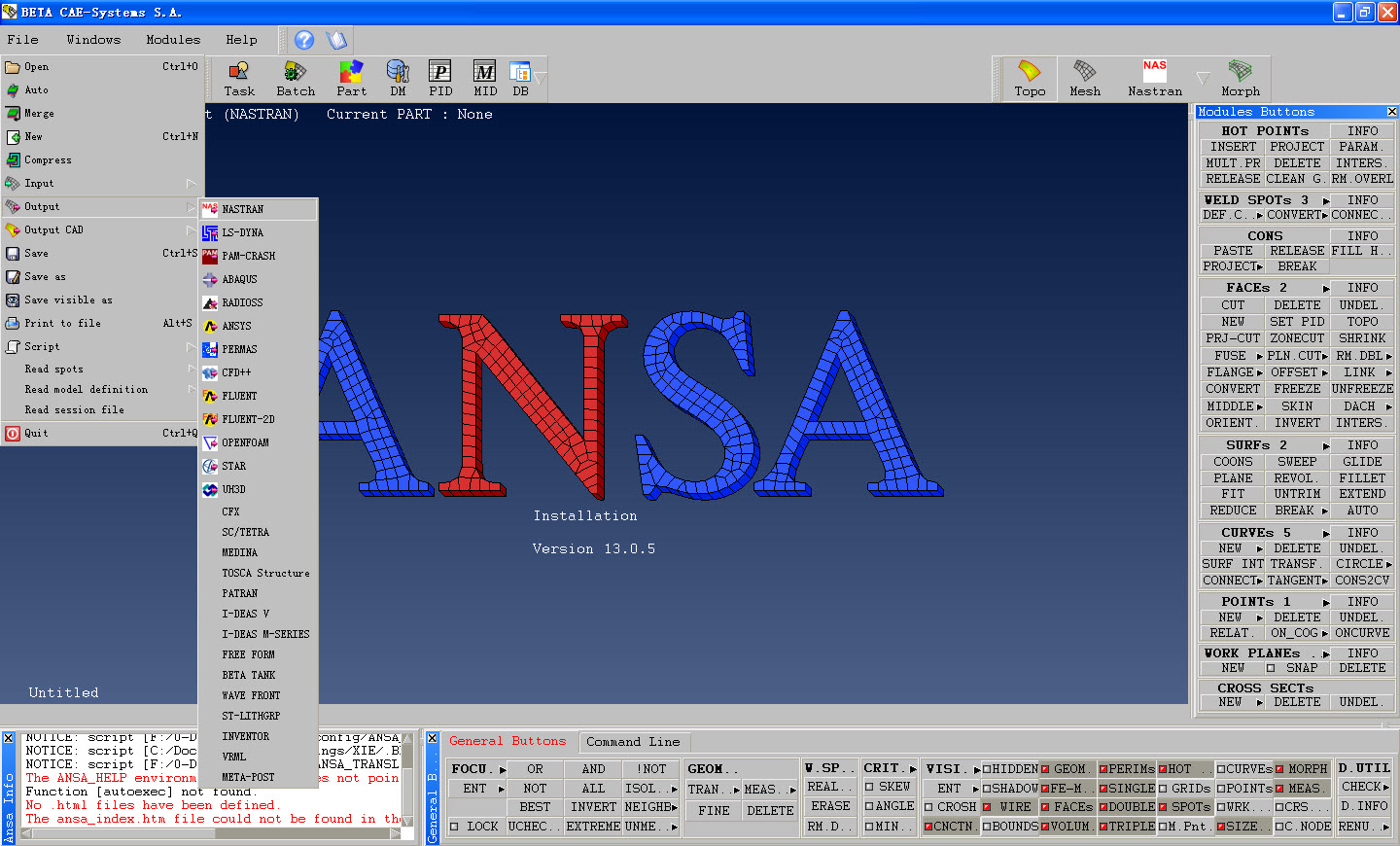Choose UH3D output format

pyautogui.click(x=259, y=489)
